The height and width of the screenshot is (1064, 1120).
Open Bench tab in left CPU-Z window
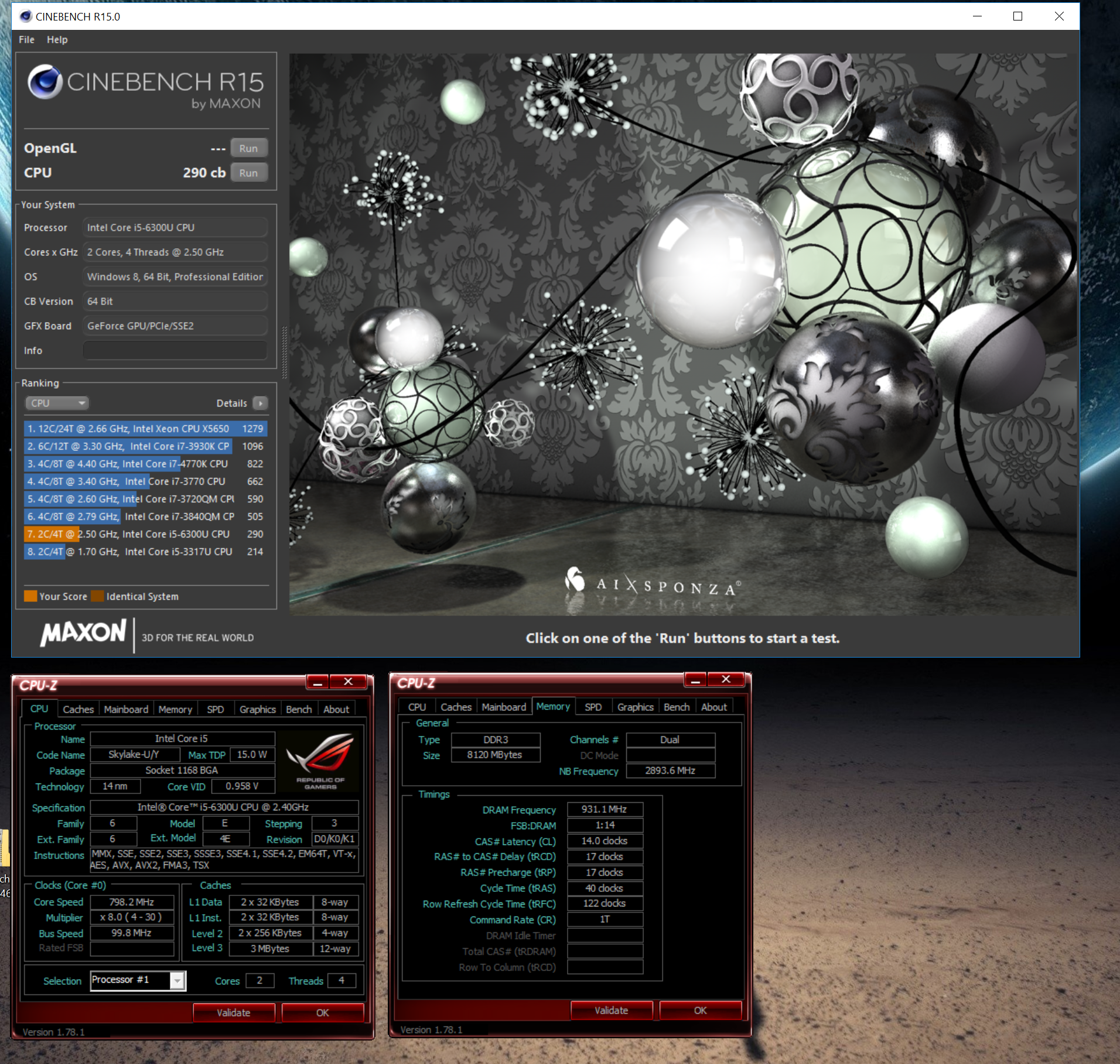click(299, 709)
